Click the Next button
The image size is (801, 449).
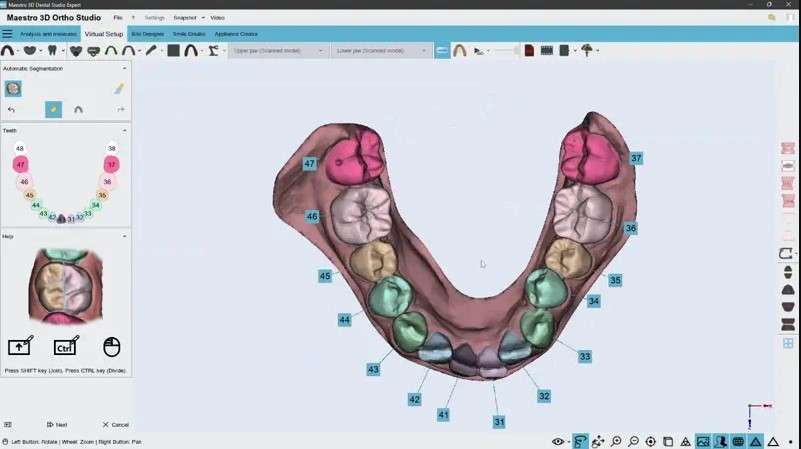pyautogui.click(x=57, y=425)
